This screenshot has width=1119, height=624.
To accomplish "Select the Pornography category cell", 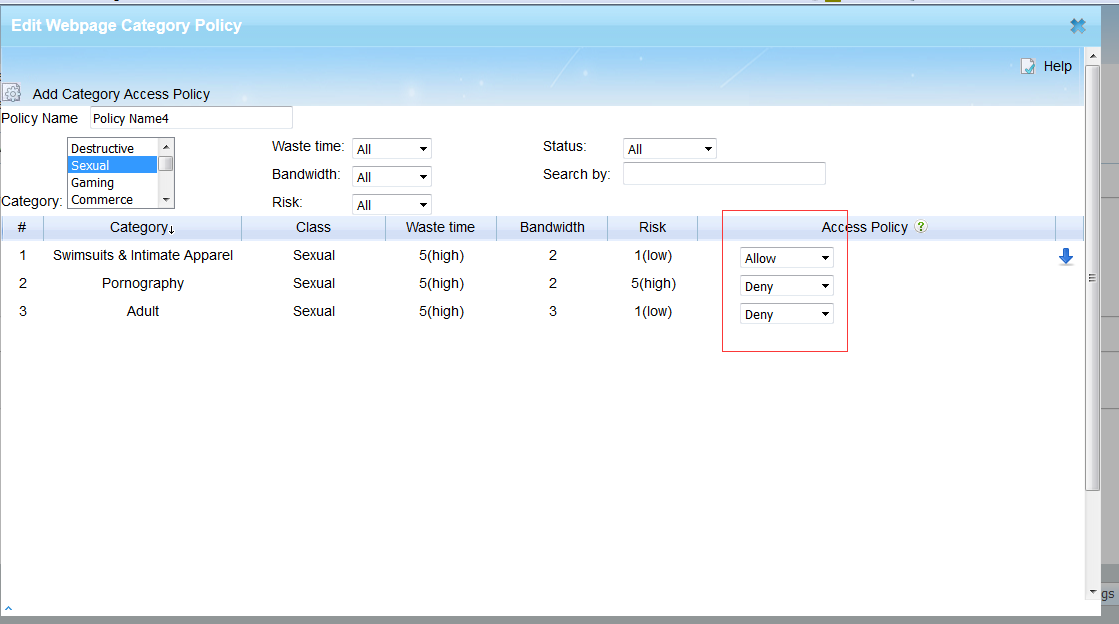I will [x=143, y=283].
